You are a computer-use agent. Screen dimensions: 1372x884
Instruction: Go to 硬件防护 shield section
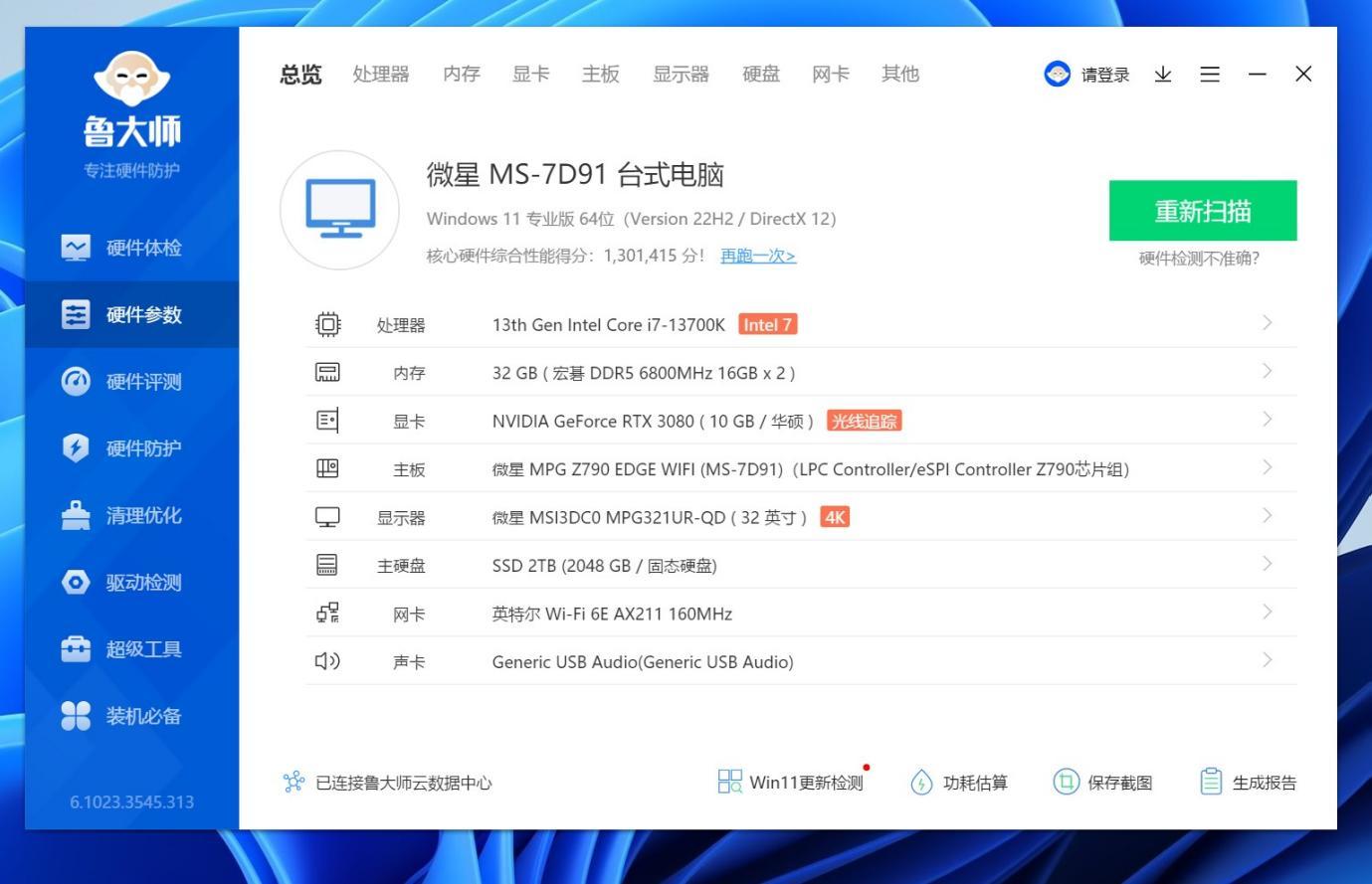[x=131, y=447]
